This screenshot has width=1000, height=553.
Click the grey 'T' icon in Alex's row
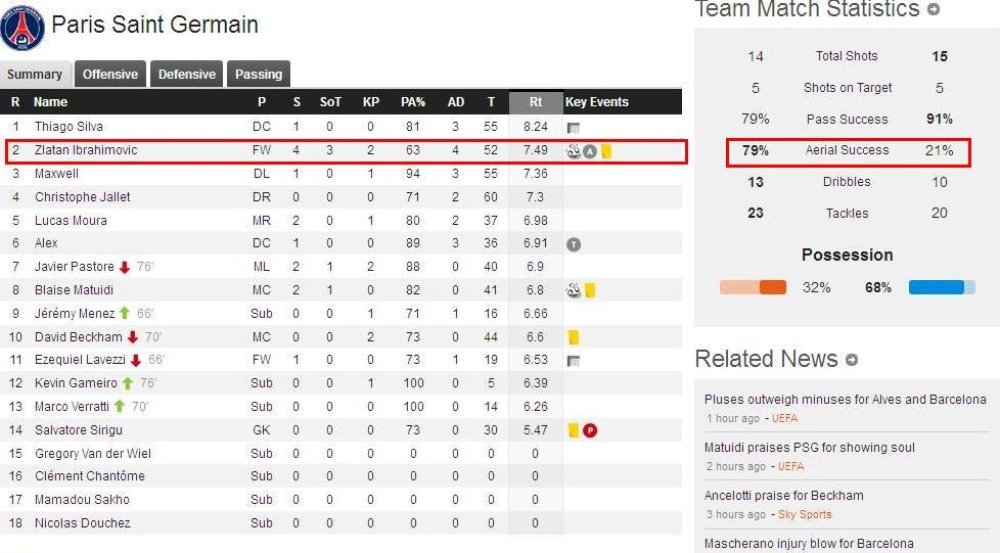573,244
